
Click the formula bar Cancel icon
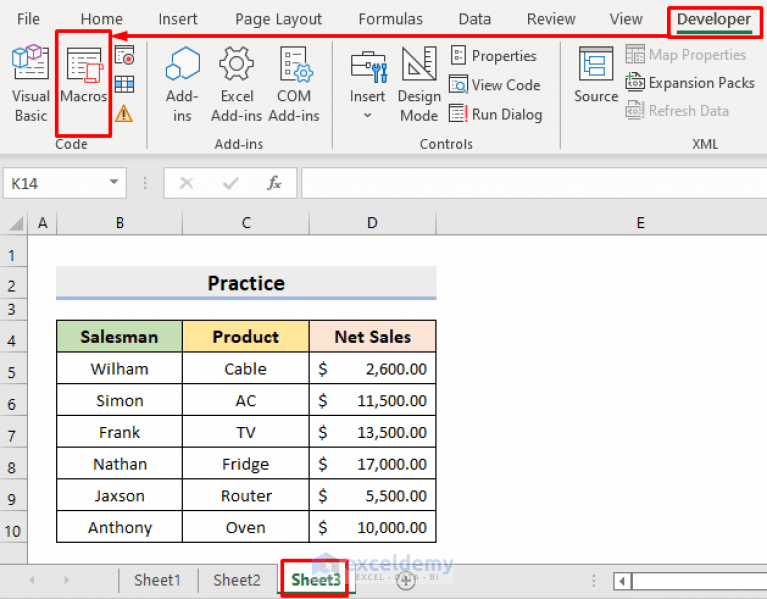[186, 183]
